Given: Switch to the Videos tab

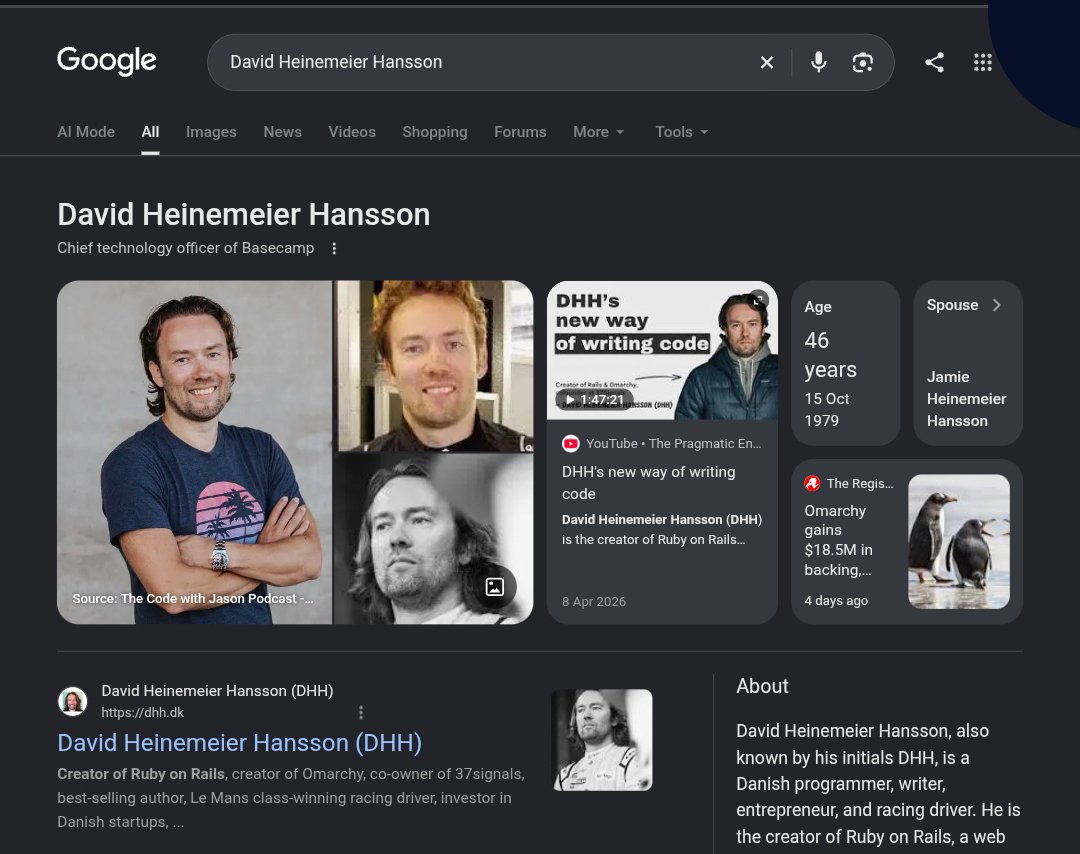Looking at the screenshot, I should point(352,132).
